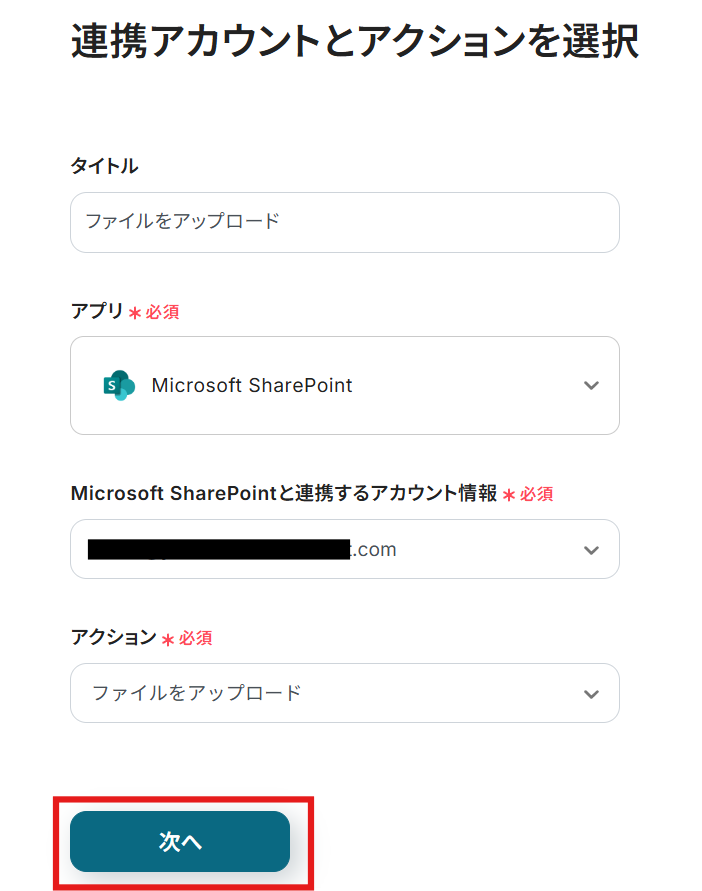Image resolution: width=702 pixels, height=891 pixels.
Task: Click the 必須 marker beside account info label
Action: point(537,494)
